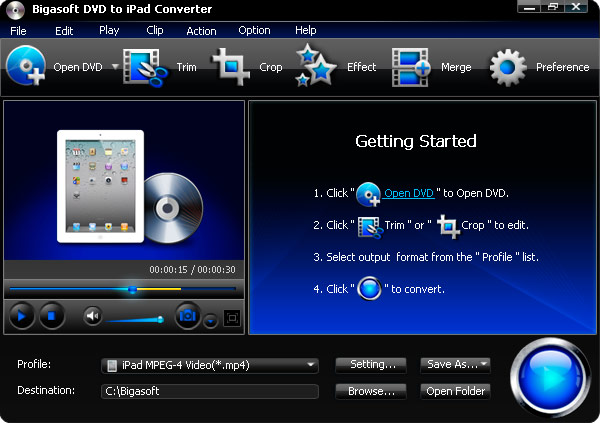Click the Destination path field

(210, 391)
